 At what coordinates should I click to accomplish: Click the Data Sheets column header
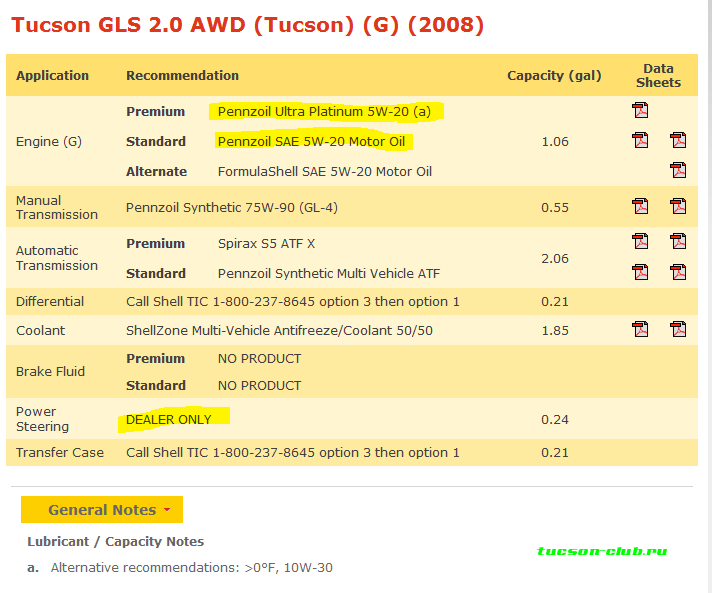click(x=658, y=75)
